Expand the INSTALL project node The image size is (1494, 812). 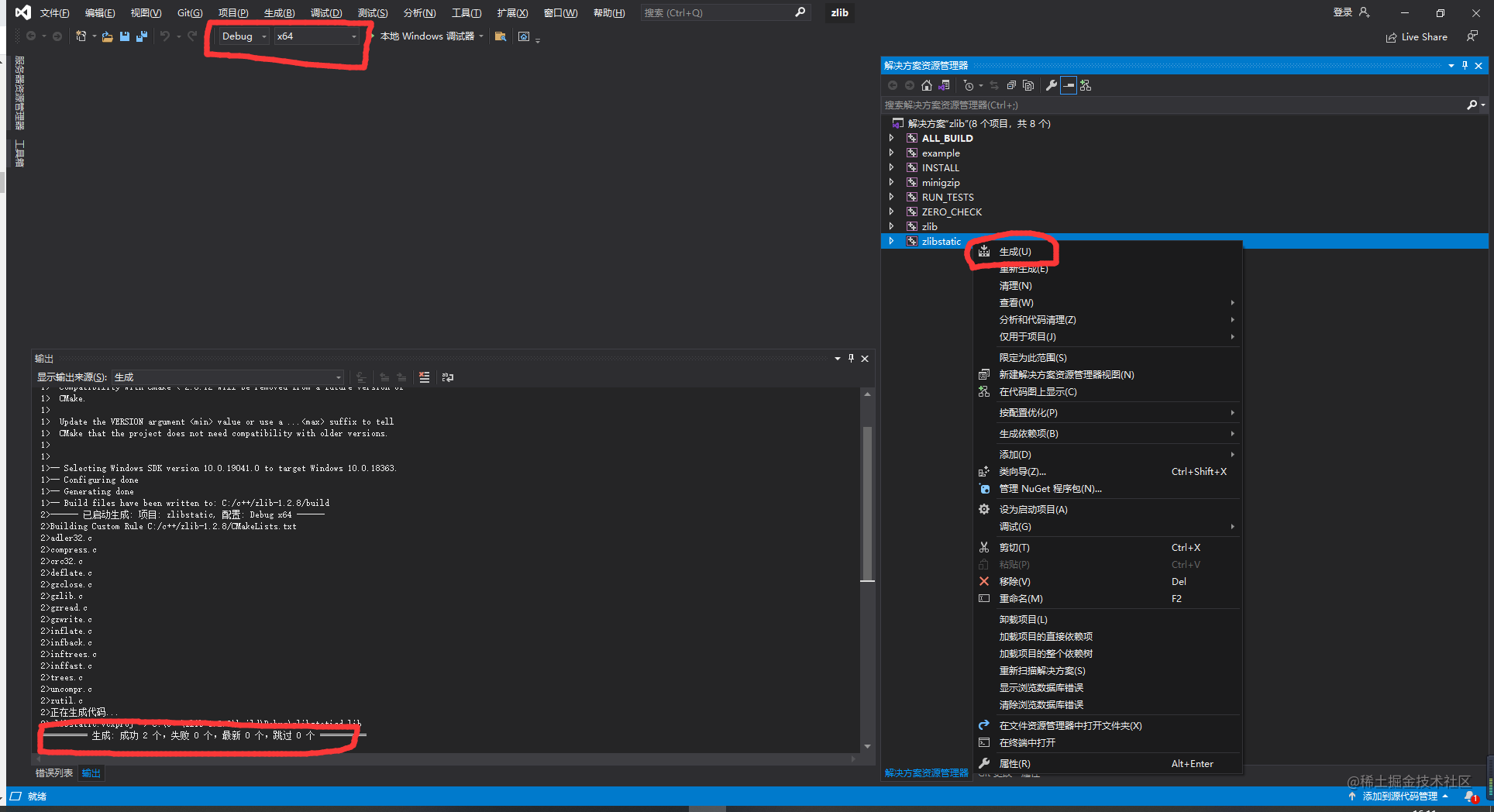891,167
